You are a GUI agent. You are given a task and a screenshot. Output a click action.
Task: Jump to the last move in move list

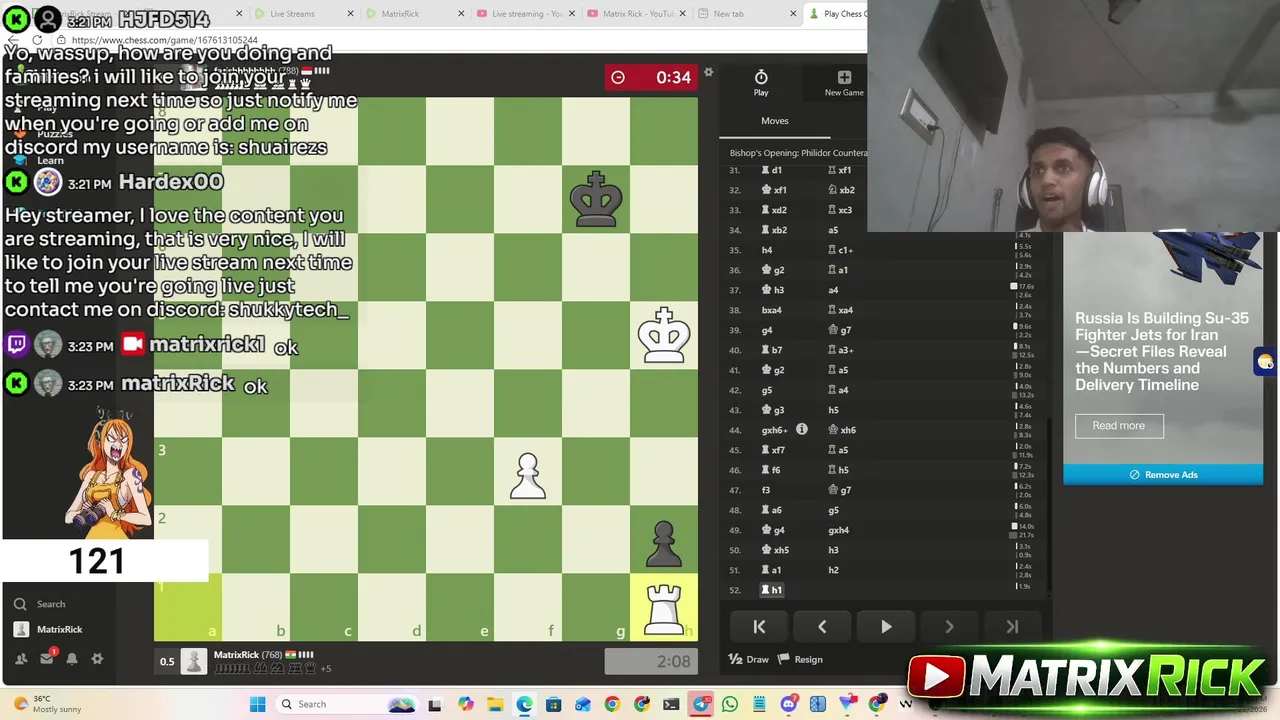(1012, 627)
